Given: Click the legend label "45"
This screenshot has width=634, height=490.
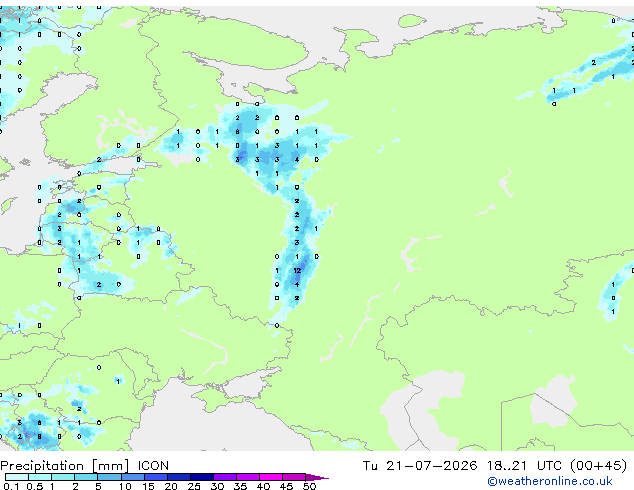Looking at the screenshot, I should coord(287,486).
